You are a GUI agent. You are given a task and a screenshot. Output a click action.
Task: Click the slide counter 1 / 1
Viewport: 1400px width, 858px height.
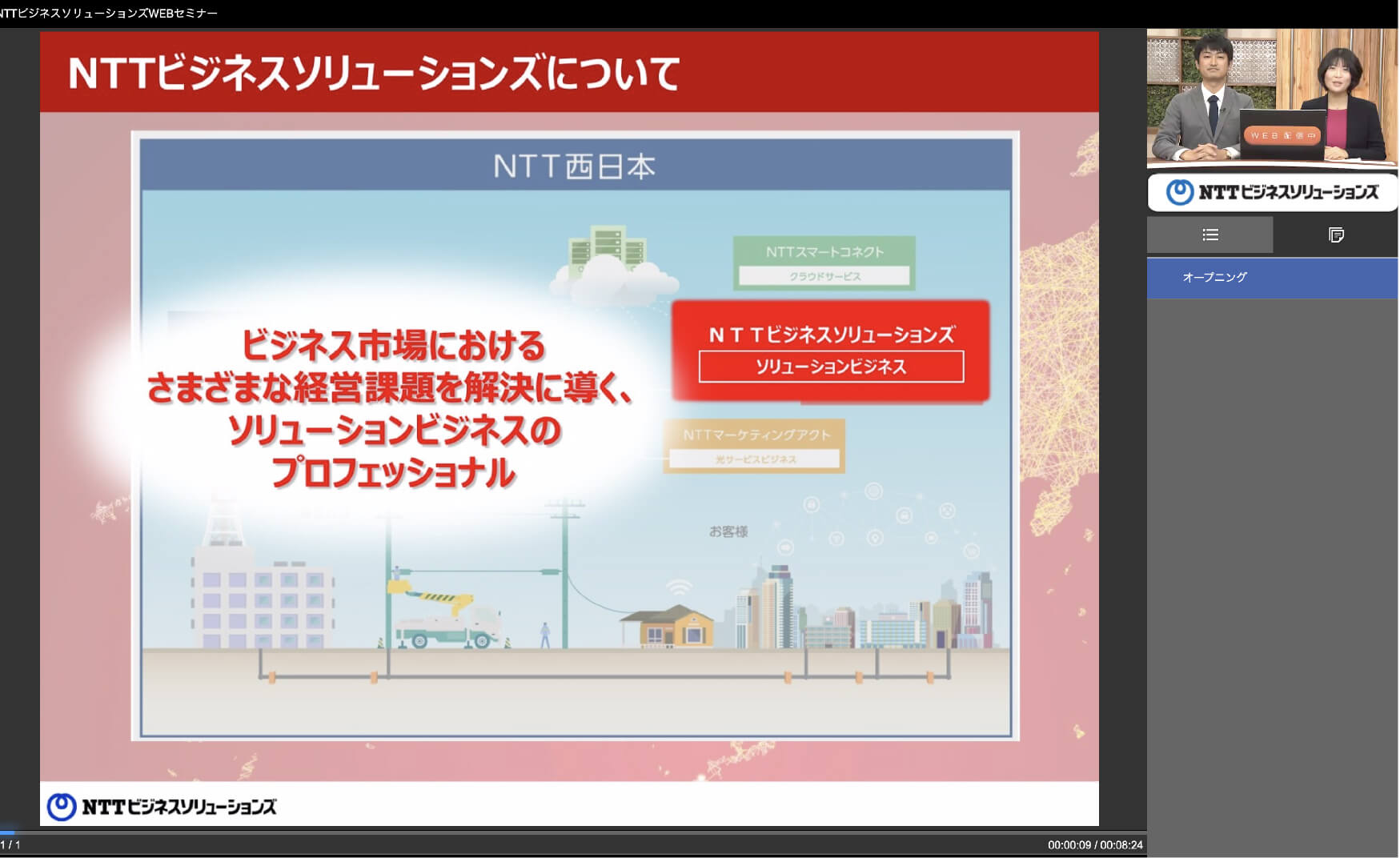tap(11, 845)
